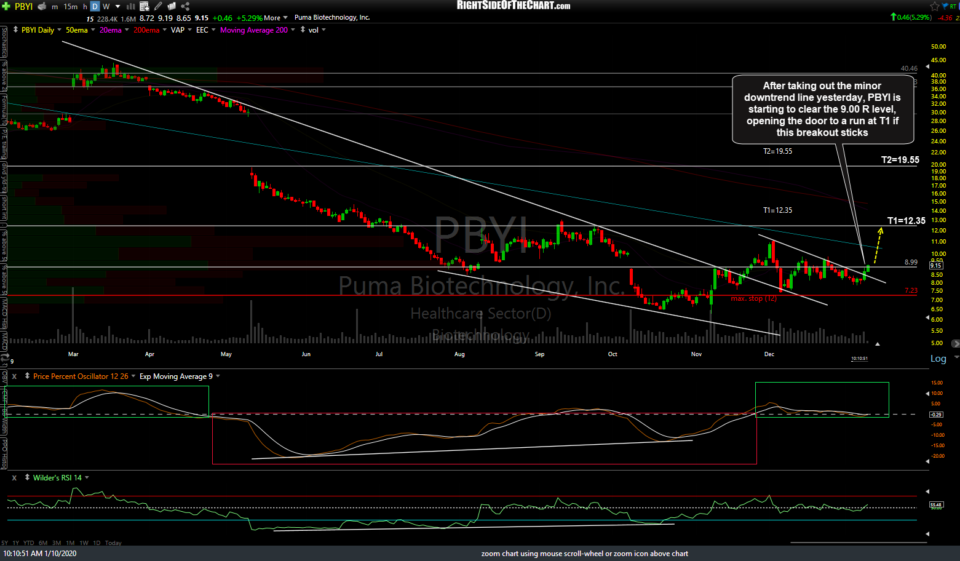
Task: Set range to 1D
Action: pos(97,543)
